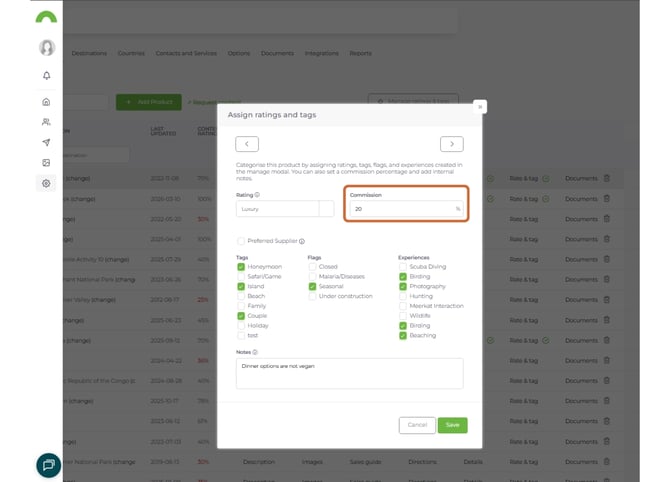The width and height of the screenshot is (670, 482).
Task: Open the paper plane icon in sidebar
Action: [x=46, y=142]
